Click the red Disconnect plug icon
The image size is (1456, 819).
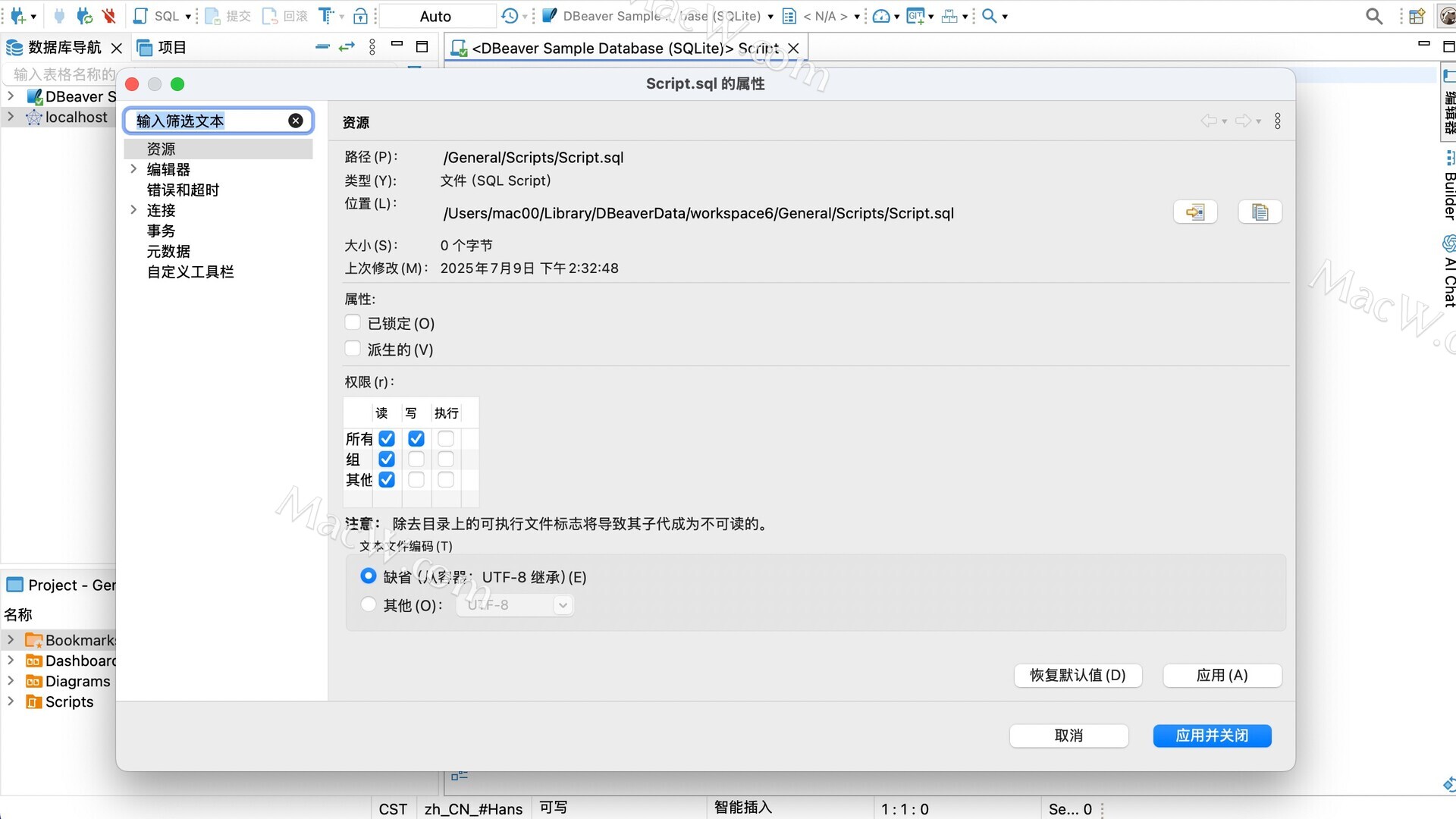[x=109, y=16]
